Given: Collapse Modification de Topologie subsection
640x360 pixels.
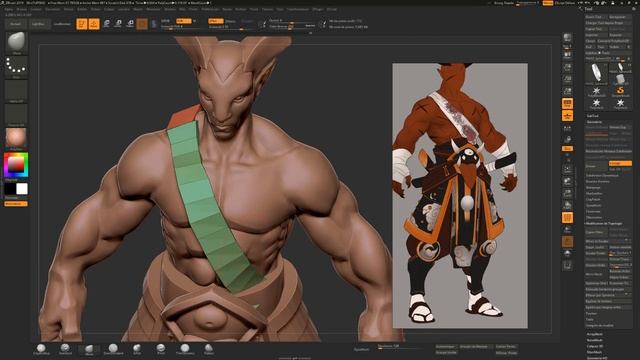Looking at the screenshot, I should 604,223.
